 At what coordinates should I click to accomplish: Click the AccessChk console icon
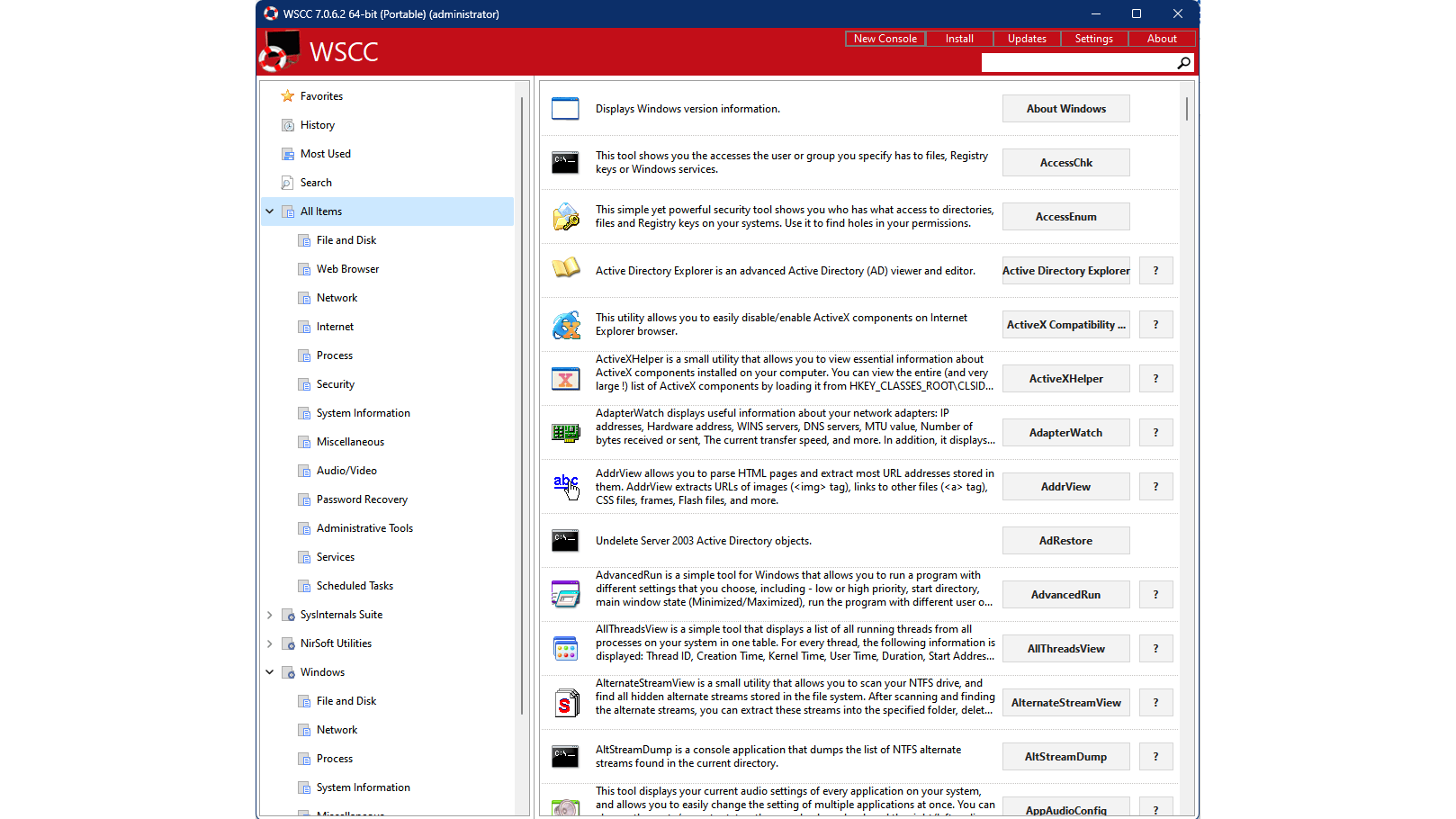pos(565,163)
